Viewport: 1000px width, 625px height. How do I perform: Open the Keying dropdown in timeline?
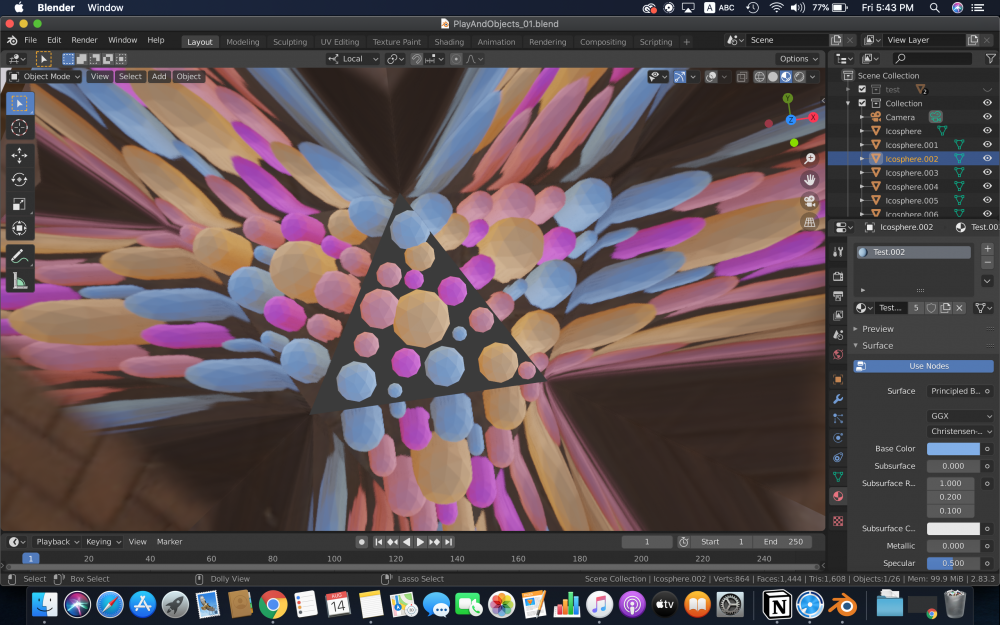[103, 541]
